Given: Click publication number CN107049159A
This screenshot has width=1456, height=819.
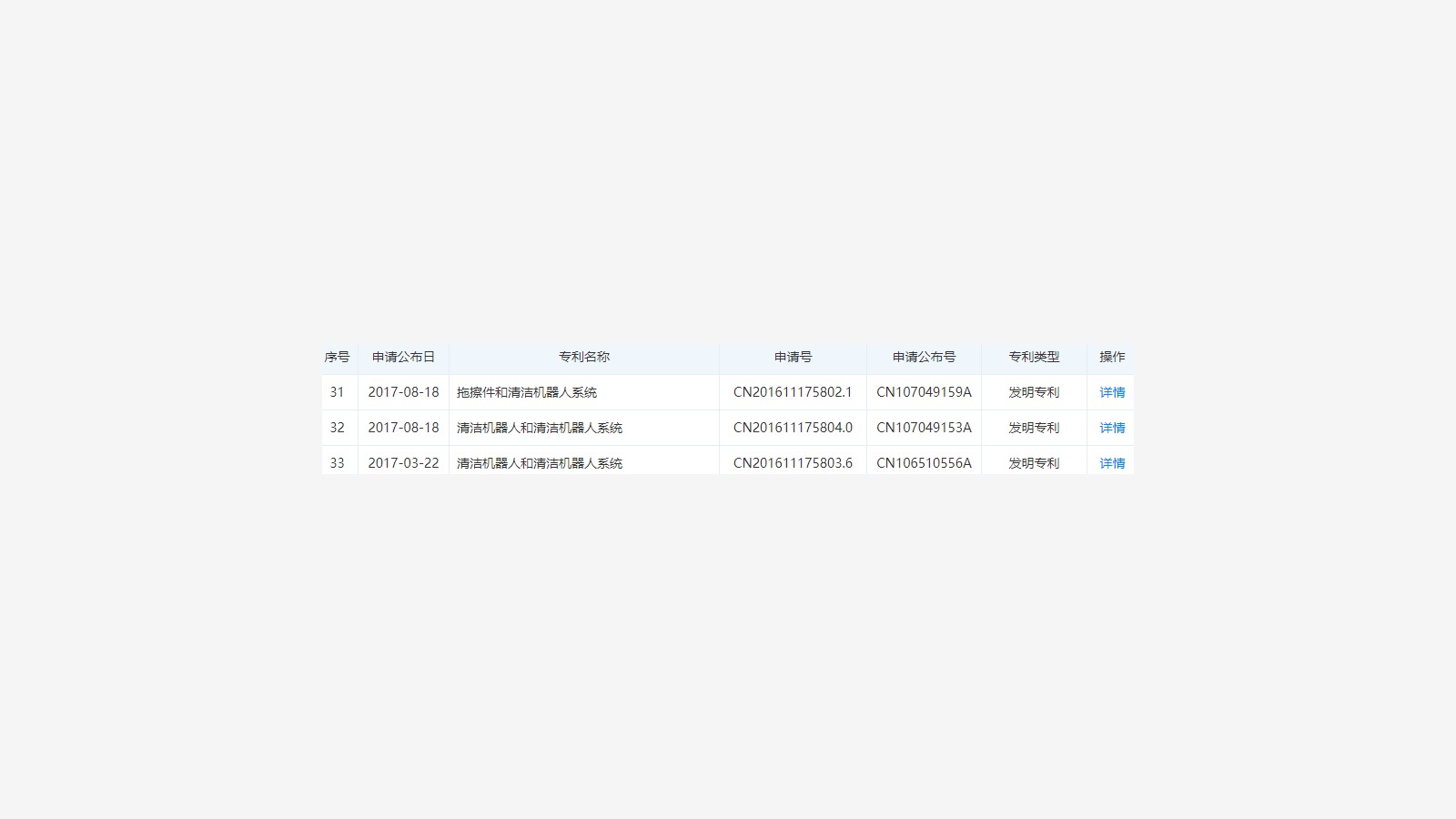Looking at the screenshot, I should click(924, 392).
